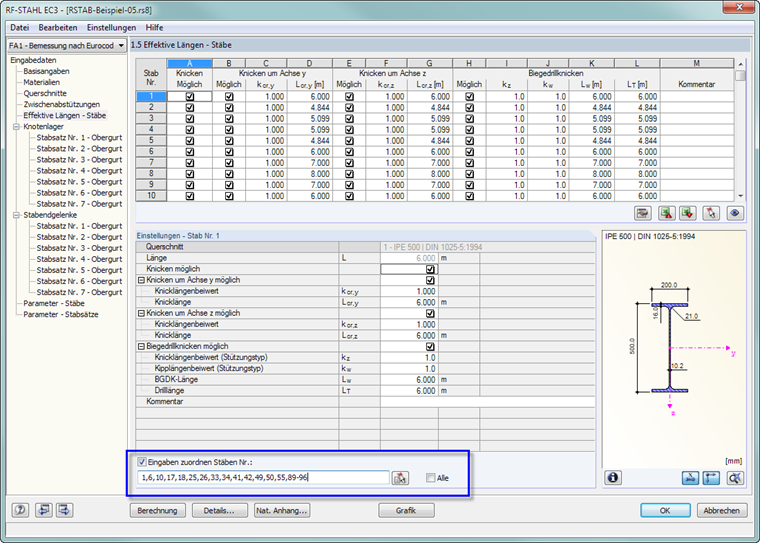Click the principal axes x toggle icon

pyautogui.click(x=690, y=478)
